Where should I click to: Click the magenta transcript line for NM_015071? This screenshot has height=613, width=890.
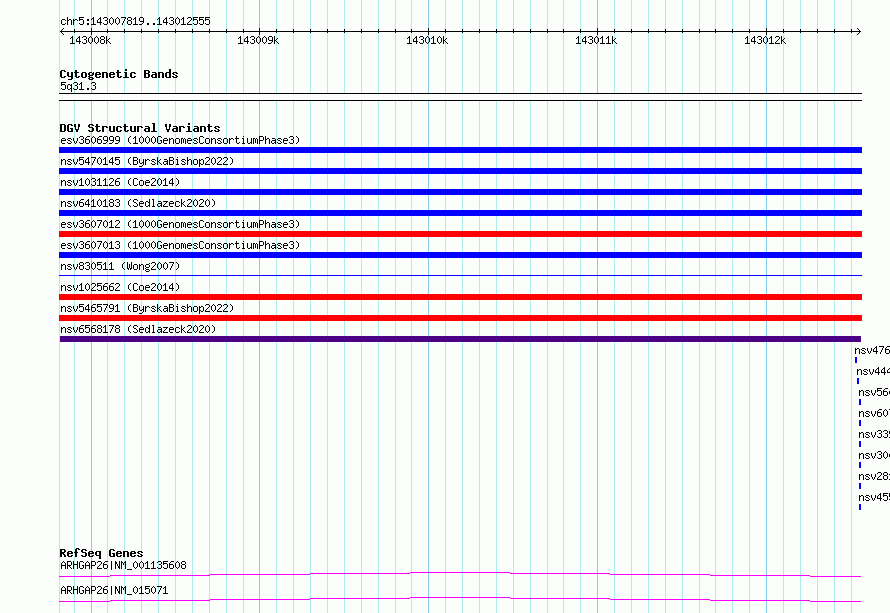tap(460, 599)
